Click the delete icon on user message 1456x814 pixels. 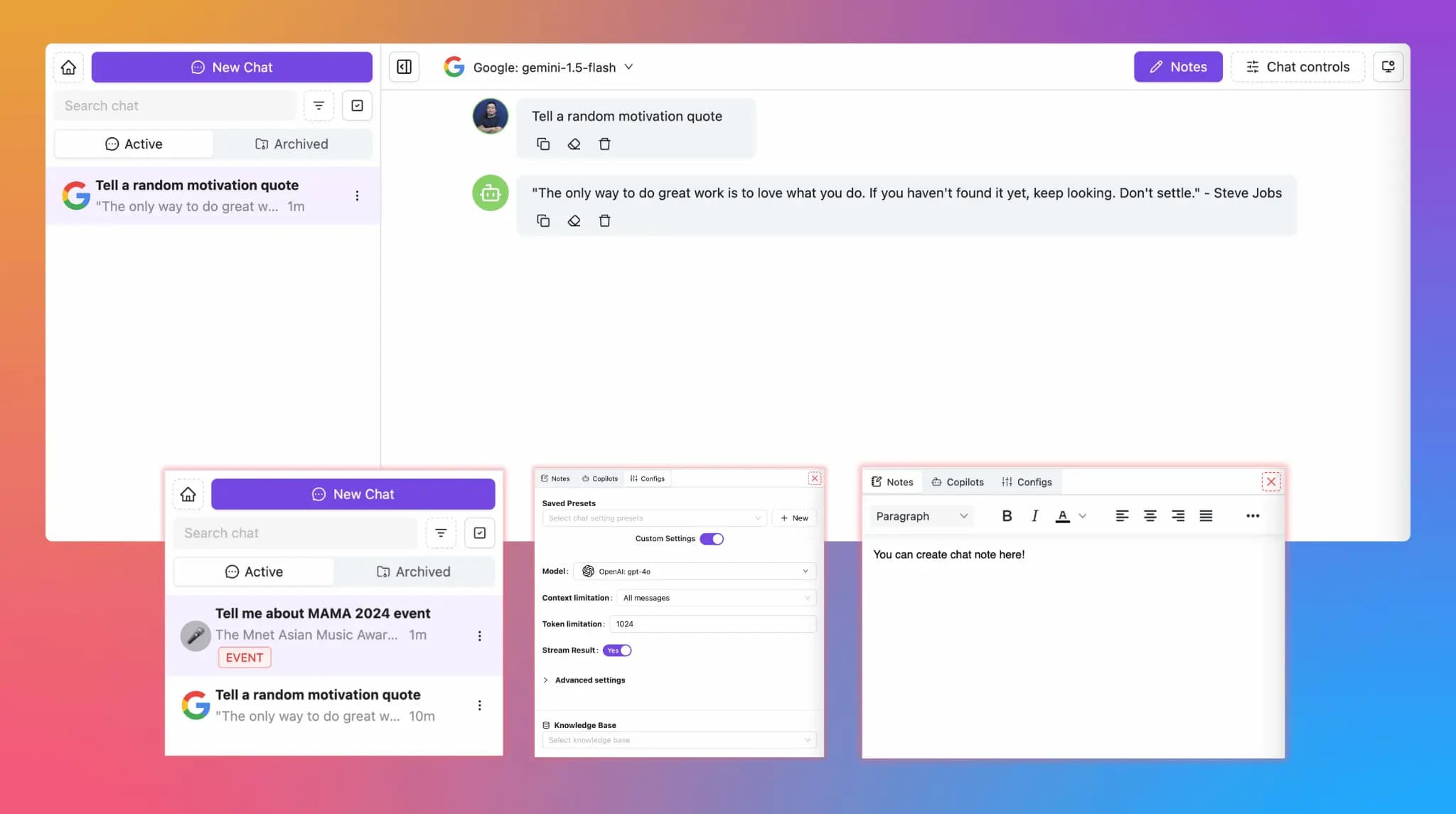[x=604, y=144]
